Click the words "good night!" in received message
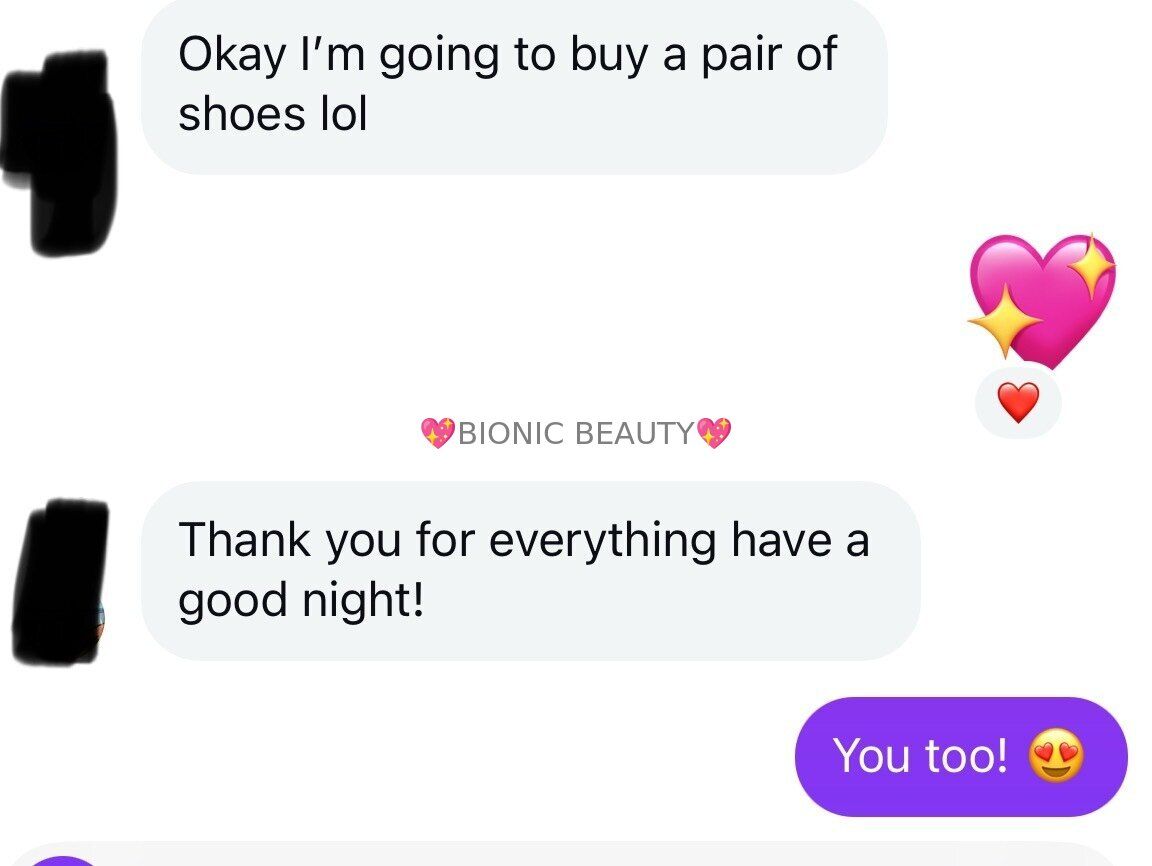Image resolution: width=1152 pixels, height=866 pixels. coord(301,600)
